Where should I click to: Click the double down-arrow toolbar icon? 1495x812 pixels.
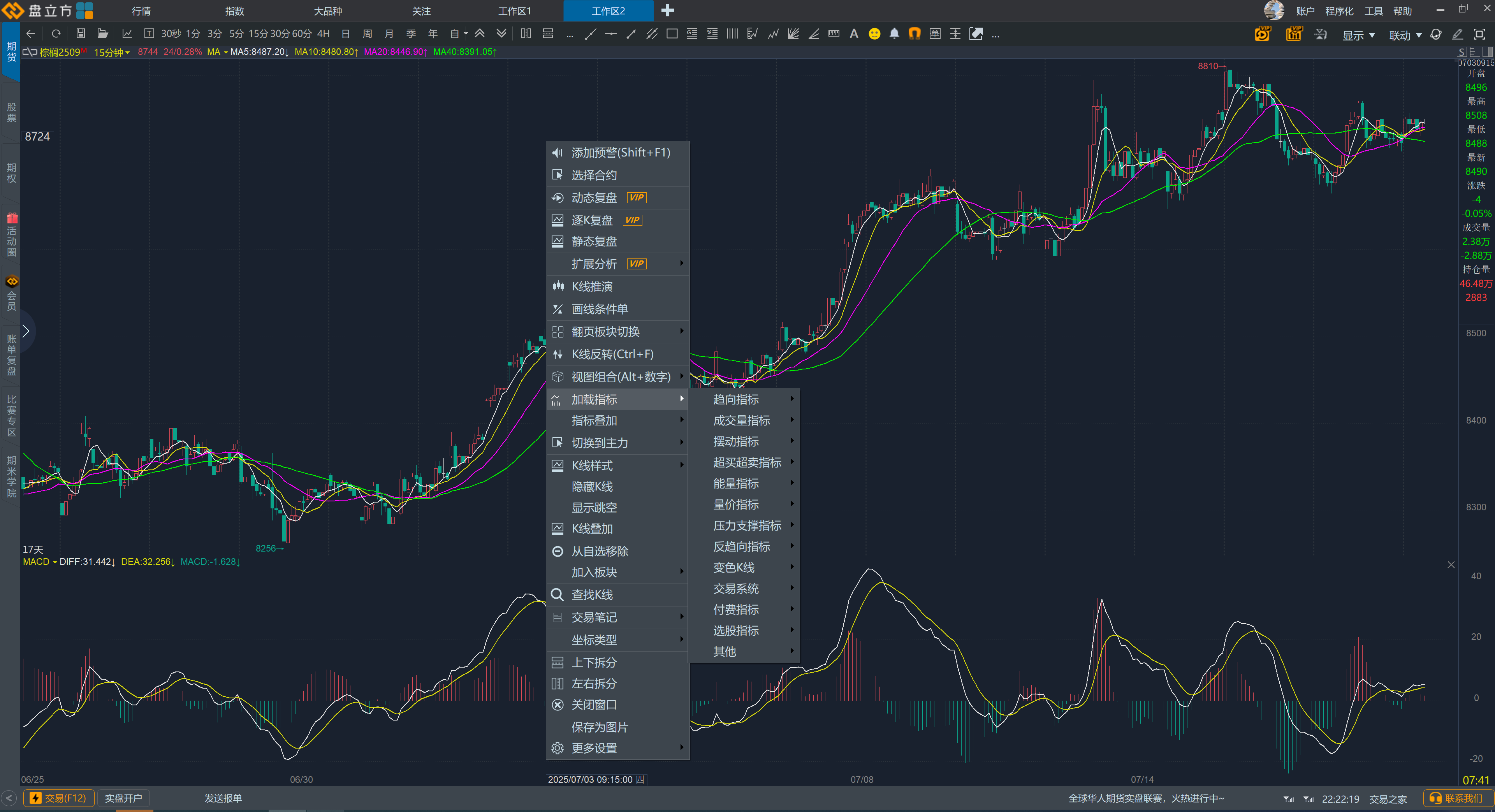501,33
